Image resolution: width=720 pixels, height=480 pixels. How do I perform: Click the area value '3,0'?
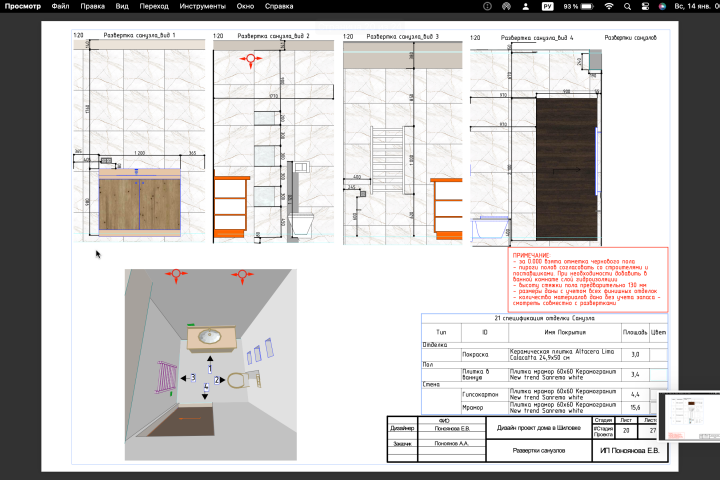click(x=635, y=355)
